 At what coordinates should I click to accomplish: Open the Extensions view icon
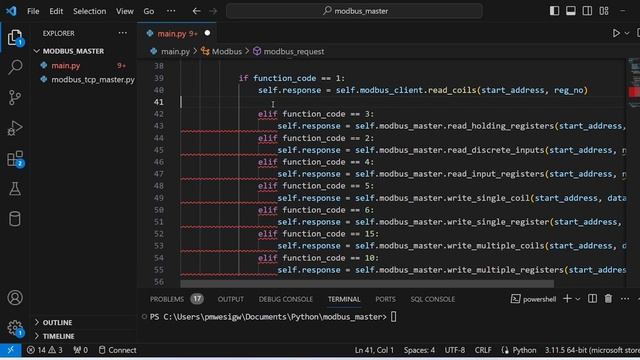click(x=16, y=159)
